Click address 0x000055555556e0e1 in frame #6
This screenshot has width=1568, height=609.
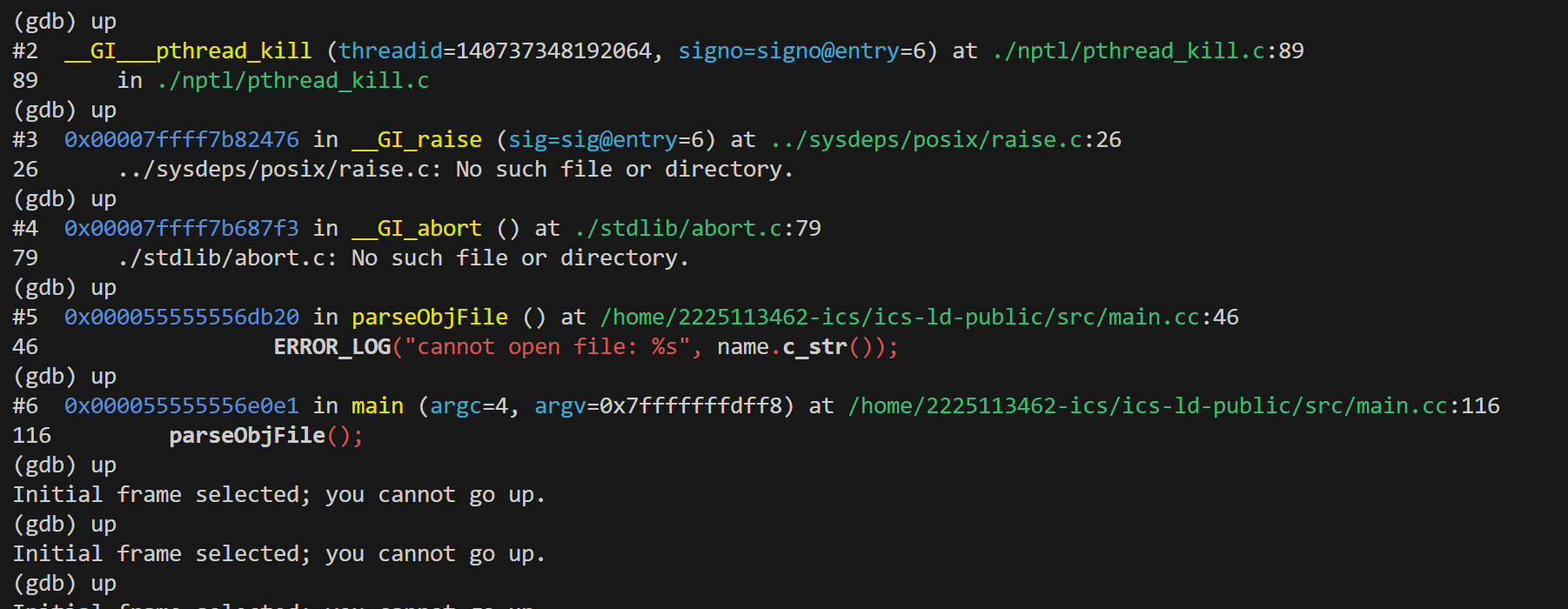tap(181, 406)
